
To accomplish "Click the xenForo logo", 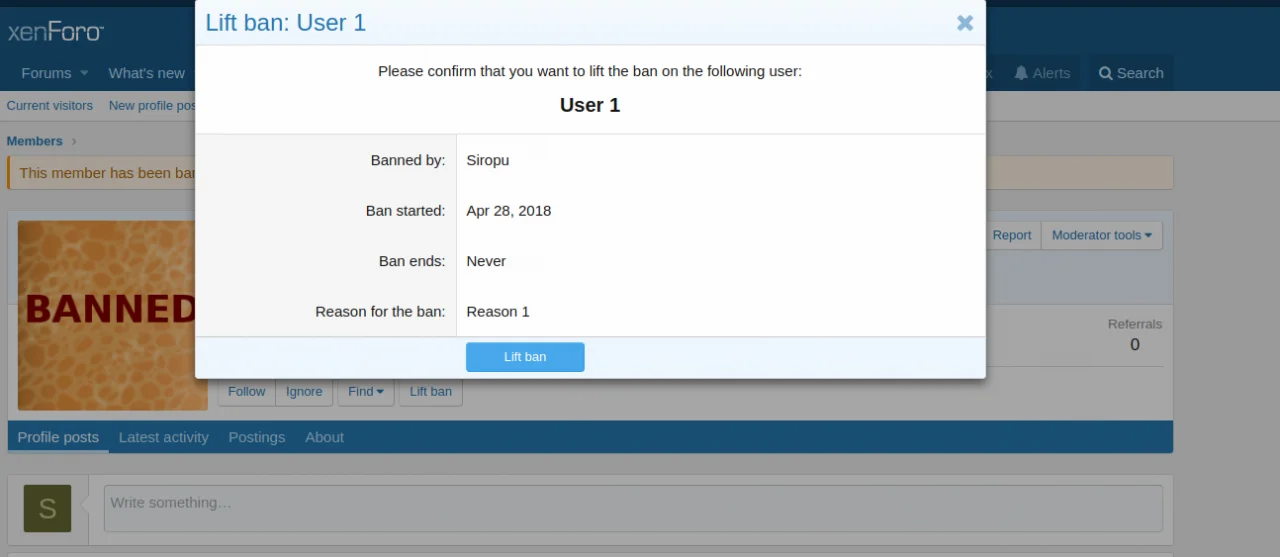I will (x=56, y=32).
